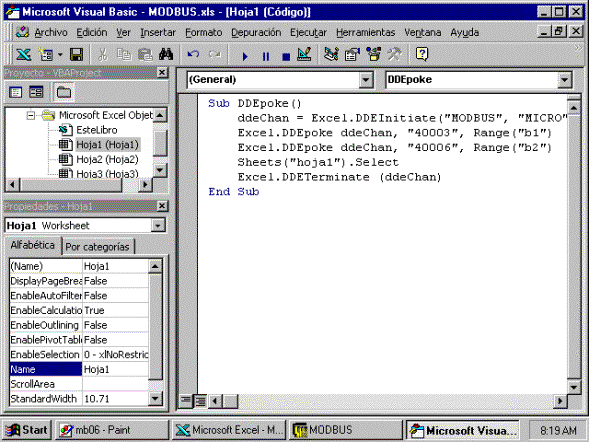Collapse the Microsoft Excel Objetos tree node

[x=31, y=115]
